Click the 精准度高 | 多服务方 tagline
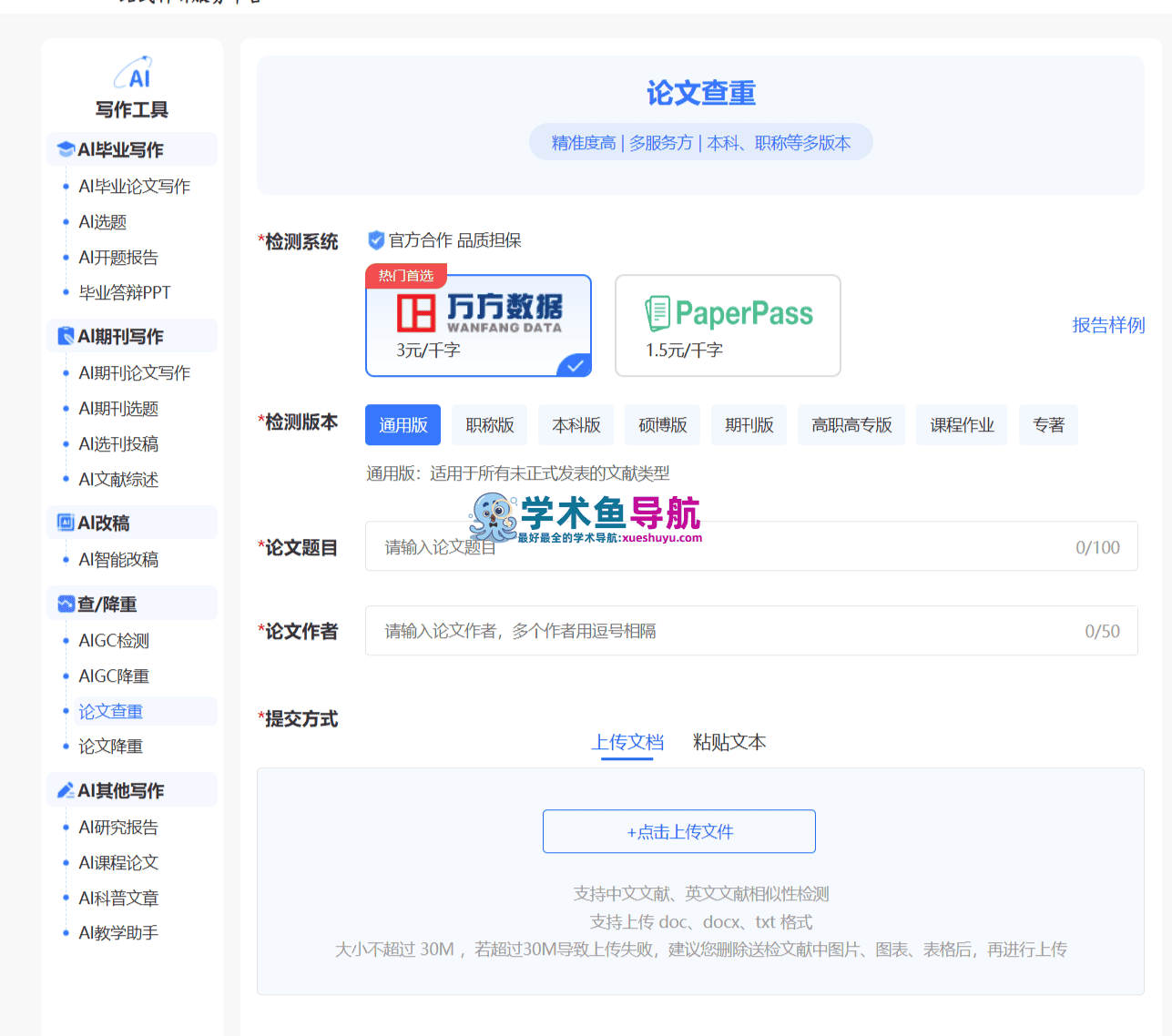The height and width of the screenshot is (1036, 1172). (x=701, y=142)
